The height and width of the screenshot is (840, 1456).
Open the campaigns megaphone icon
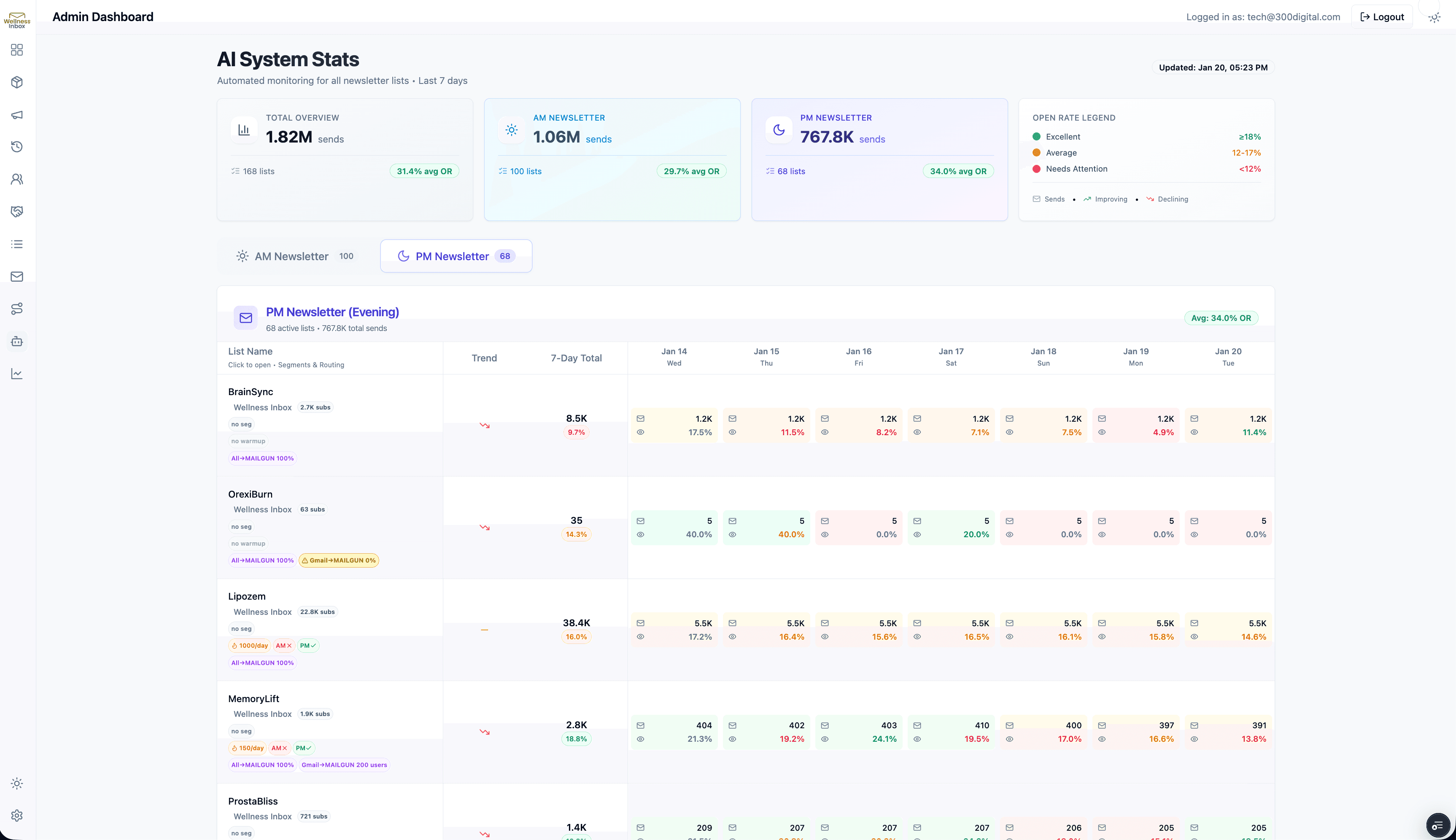(x=17, y=115)
